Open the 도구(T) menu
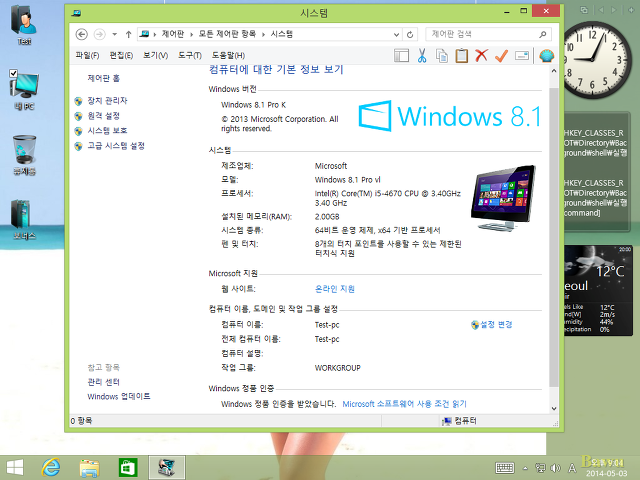Viewport: 640px width, 480px height. tap(189, 56)
